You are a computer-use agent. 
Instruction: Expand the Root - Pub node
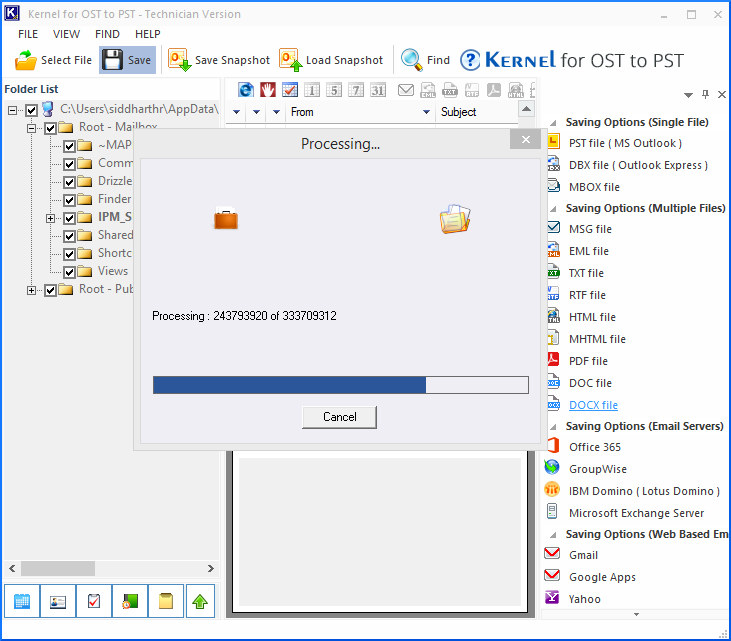point(31,290)
